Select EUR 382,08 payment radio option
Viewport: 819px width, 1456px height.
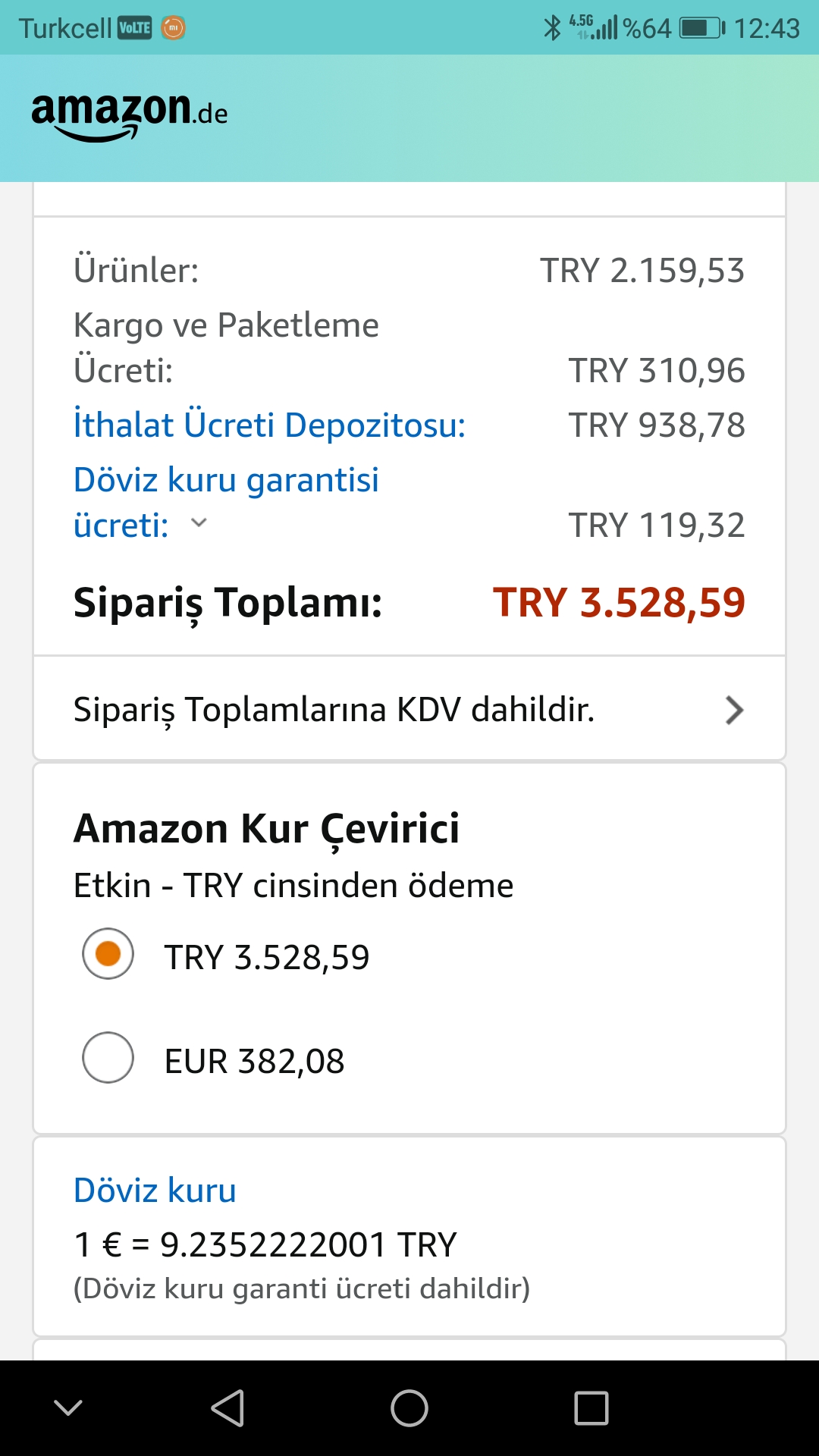[108, 1058]
